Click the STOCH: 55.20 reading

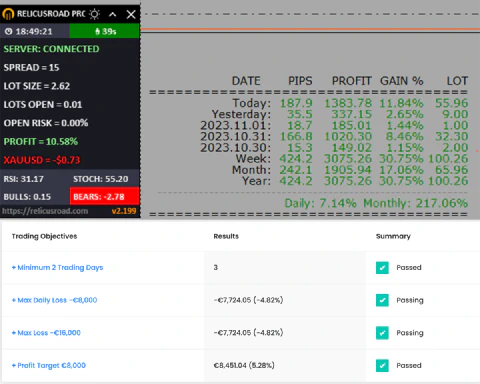coord(101,179)
